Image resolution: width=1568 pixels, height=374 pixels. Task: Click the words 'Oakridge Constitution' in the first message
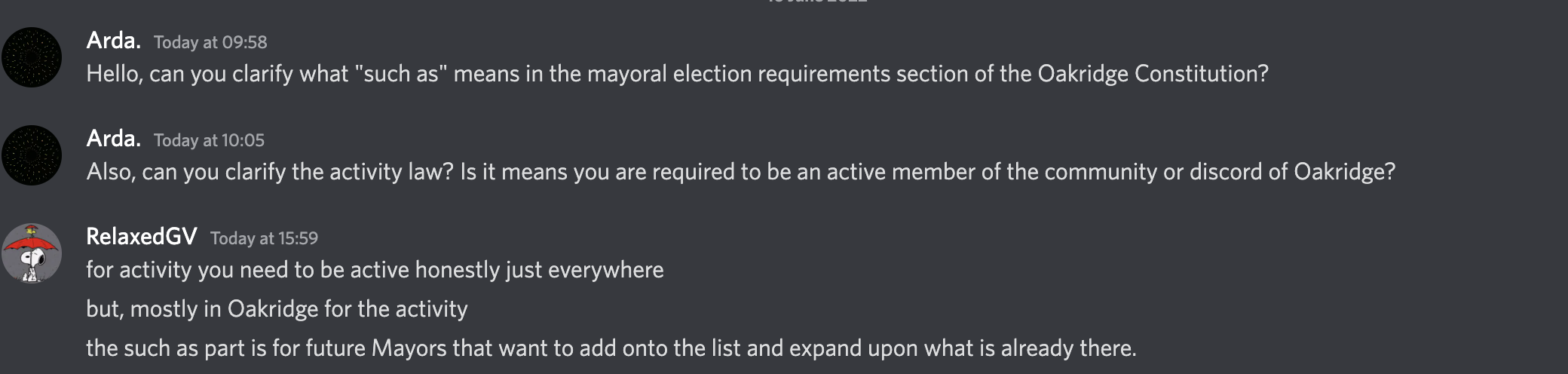(1153, 74)
